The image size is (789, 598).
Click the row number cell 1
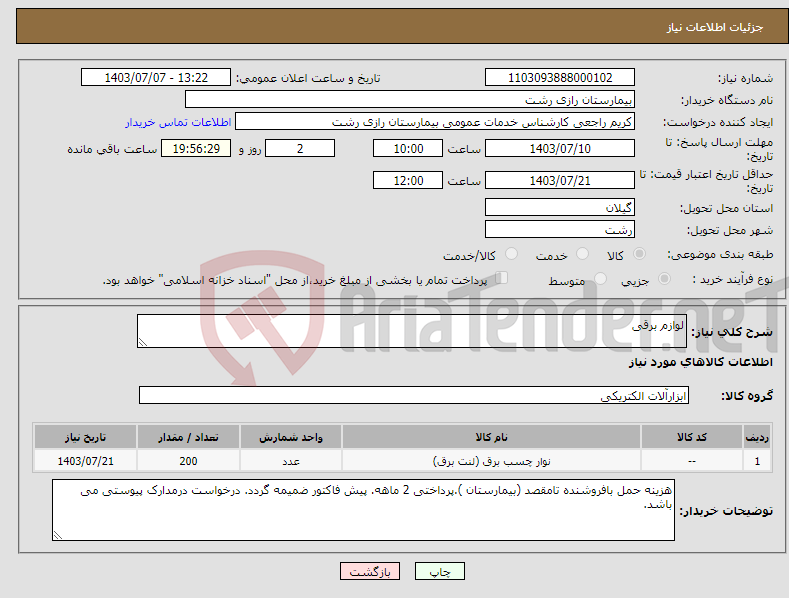757,461
